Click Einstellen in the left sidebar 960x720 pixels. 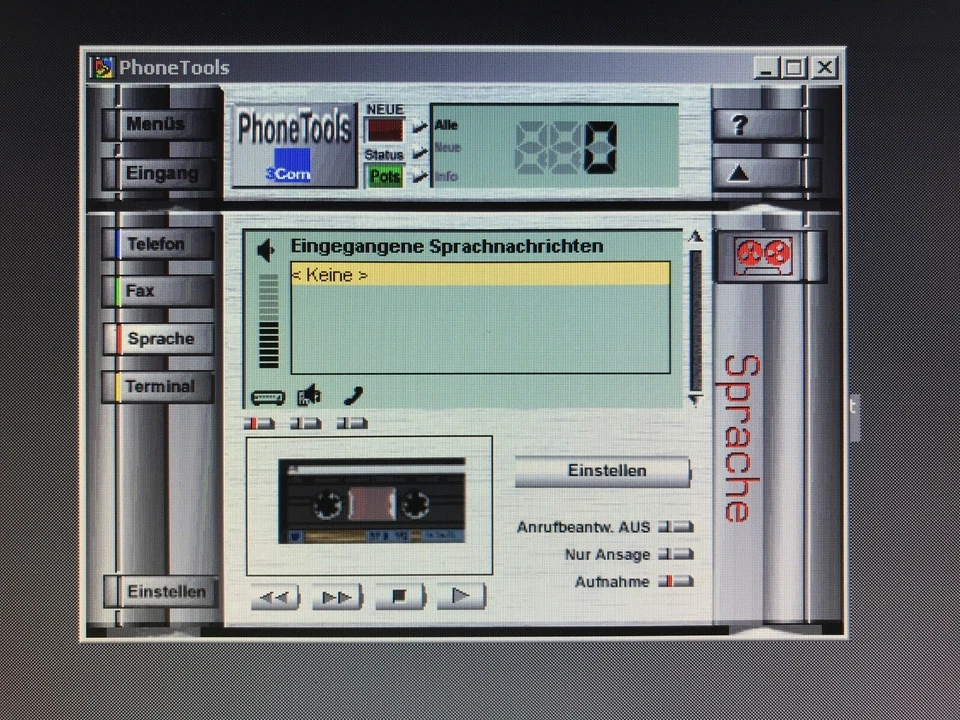162,591
